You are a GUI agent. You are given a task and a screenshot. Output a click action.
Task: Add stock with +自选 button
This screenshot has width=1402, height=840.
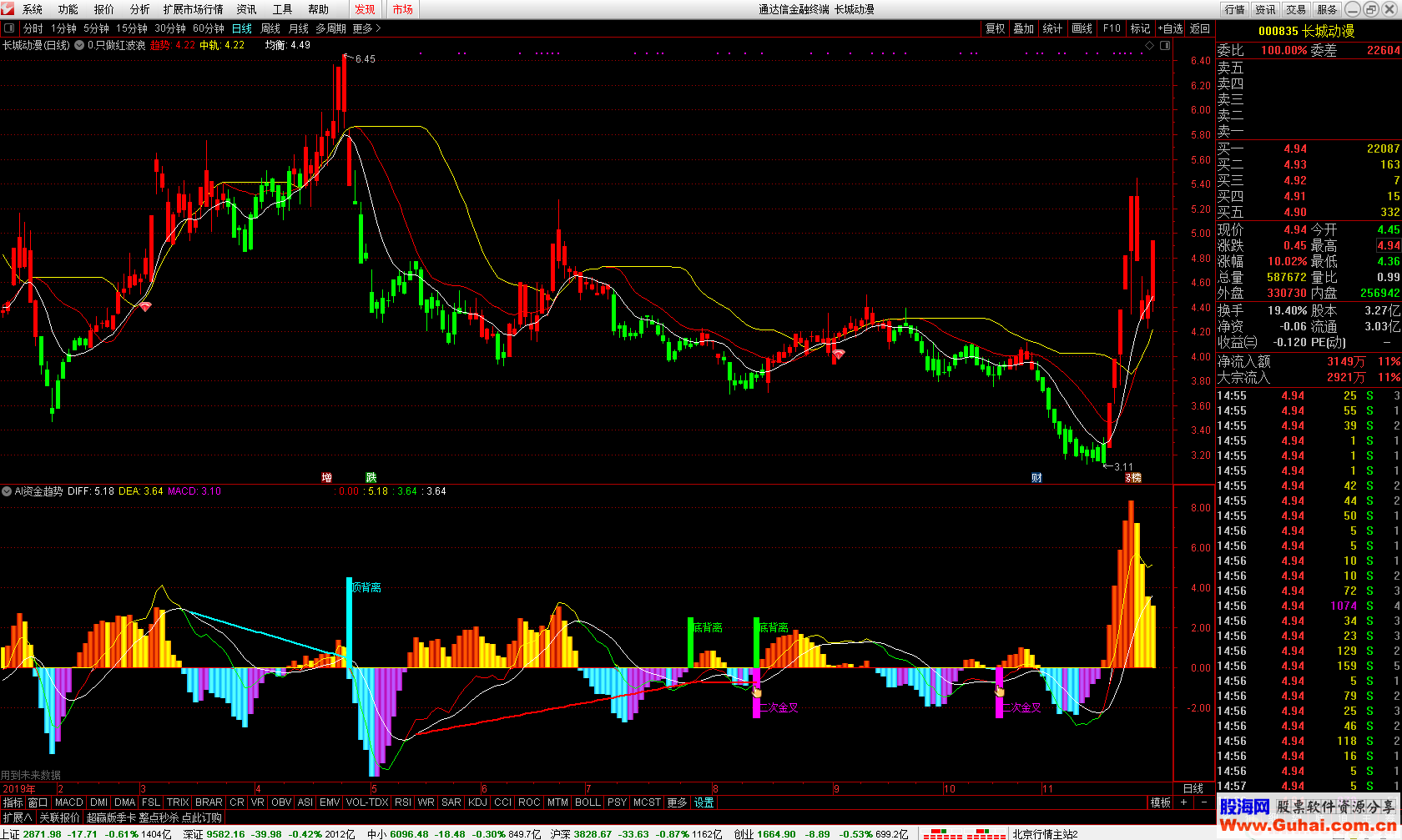pos(1171,28)
